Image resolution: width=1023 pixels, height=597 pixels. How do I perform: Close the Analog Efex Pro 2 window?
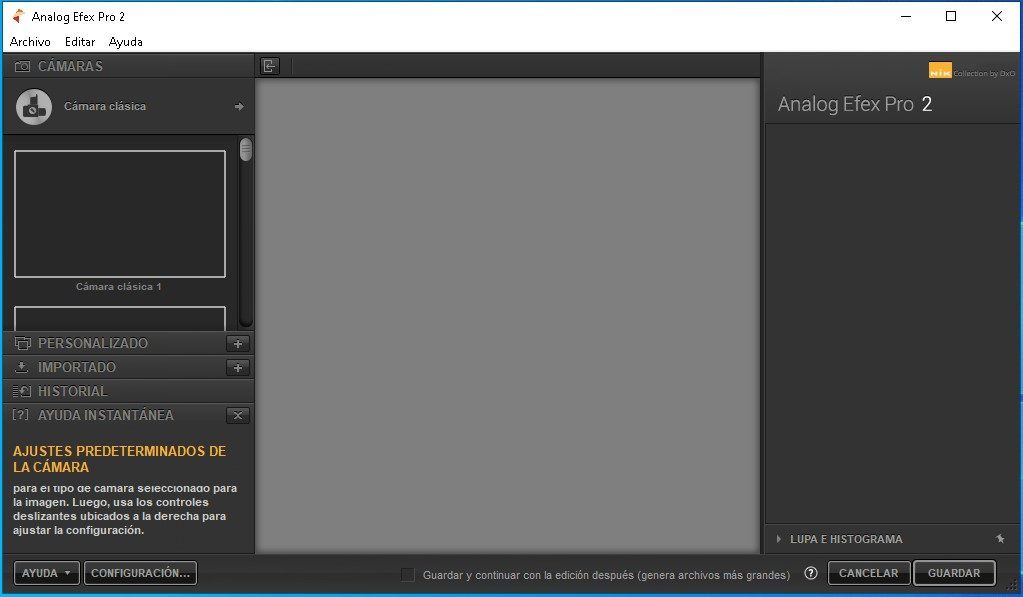[x=997, y=16]
